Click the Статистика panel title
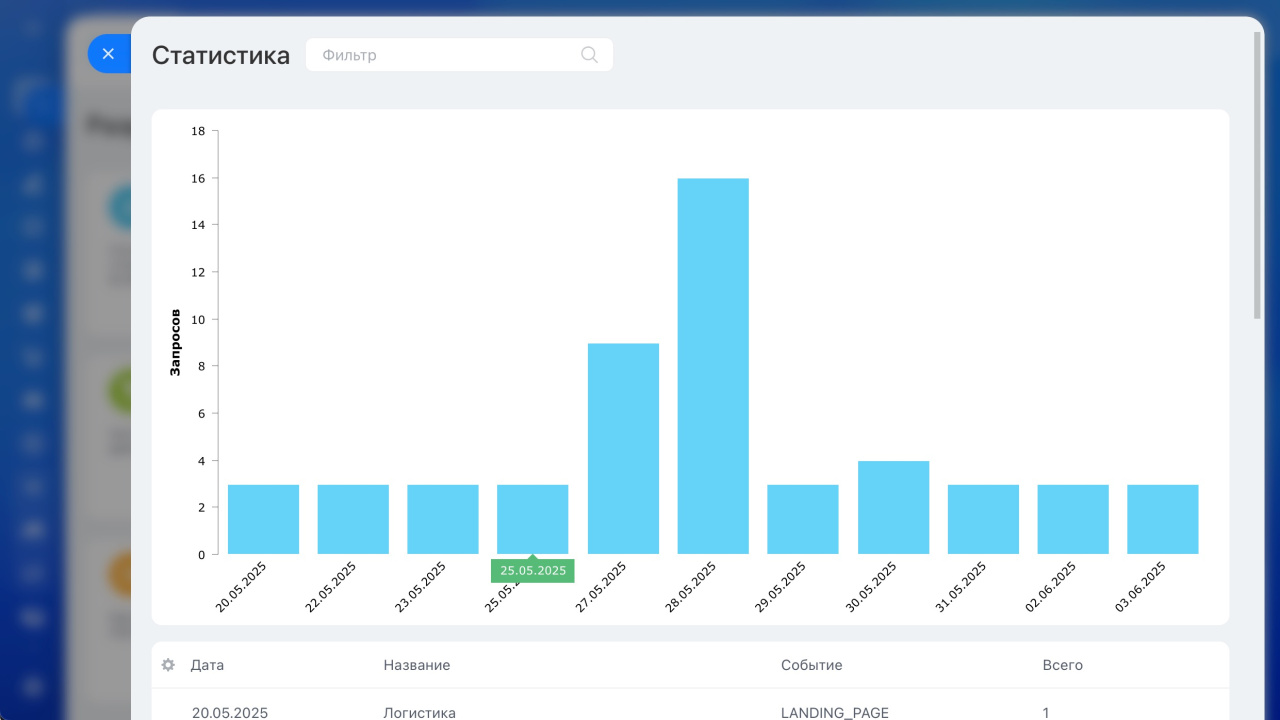This screenshot has width=1280, height=720. (x=221, y=55)
